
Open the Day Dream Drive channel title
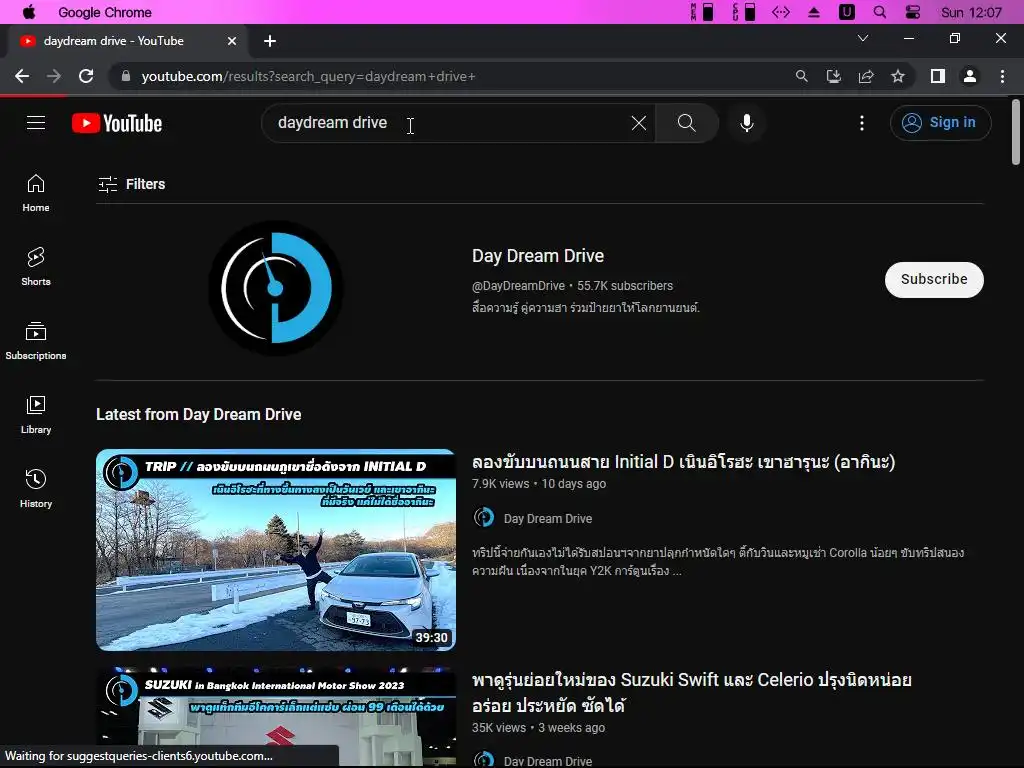pos(537,256)
